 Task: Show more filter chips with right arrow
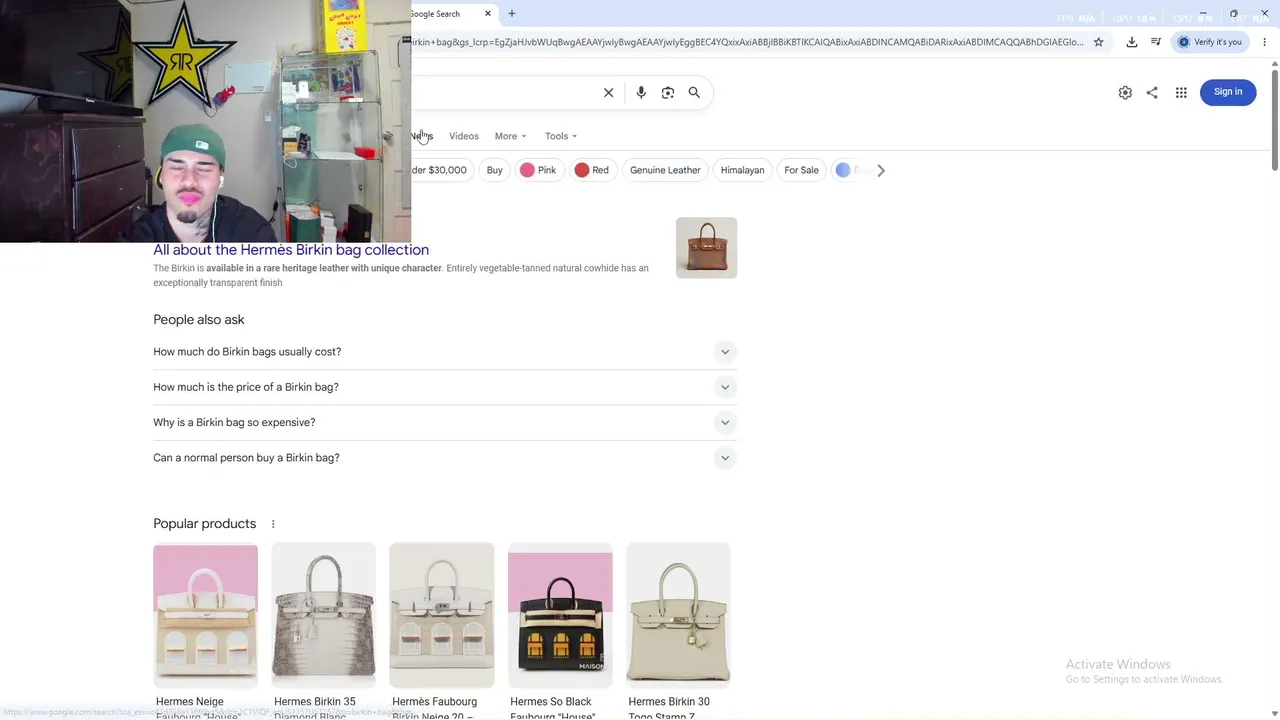[881, 170]
